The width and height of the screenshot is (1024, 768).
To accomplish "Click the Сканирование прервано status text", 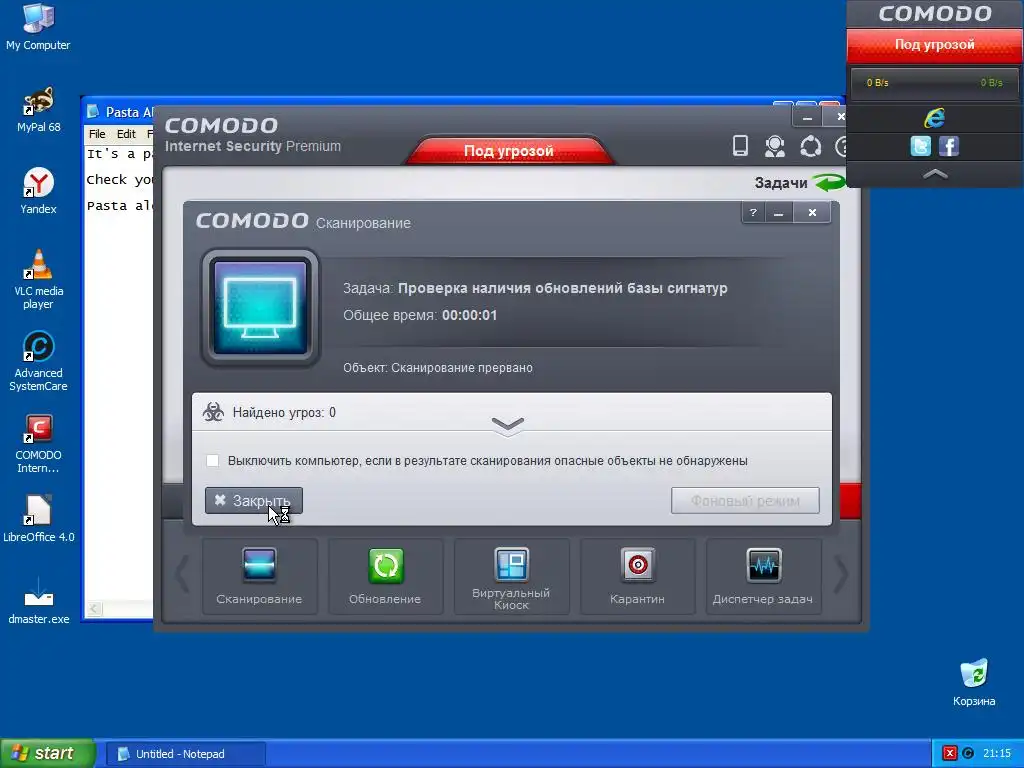I will (462, 368).
